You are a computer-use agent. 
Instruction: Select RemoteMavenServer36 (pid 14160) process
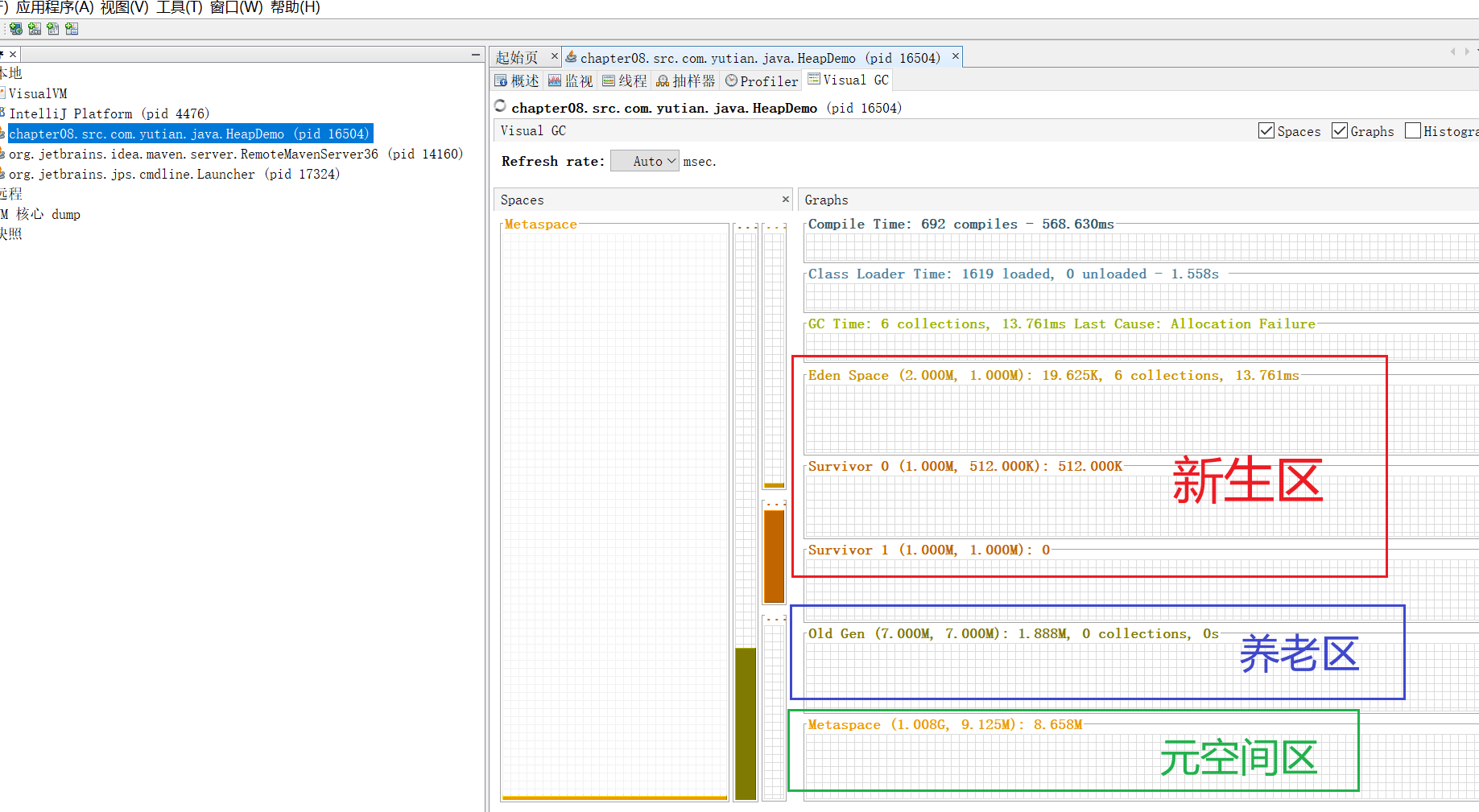click(x=235, y=154)
